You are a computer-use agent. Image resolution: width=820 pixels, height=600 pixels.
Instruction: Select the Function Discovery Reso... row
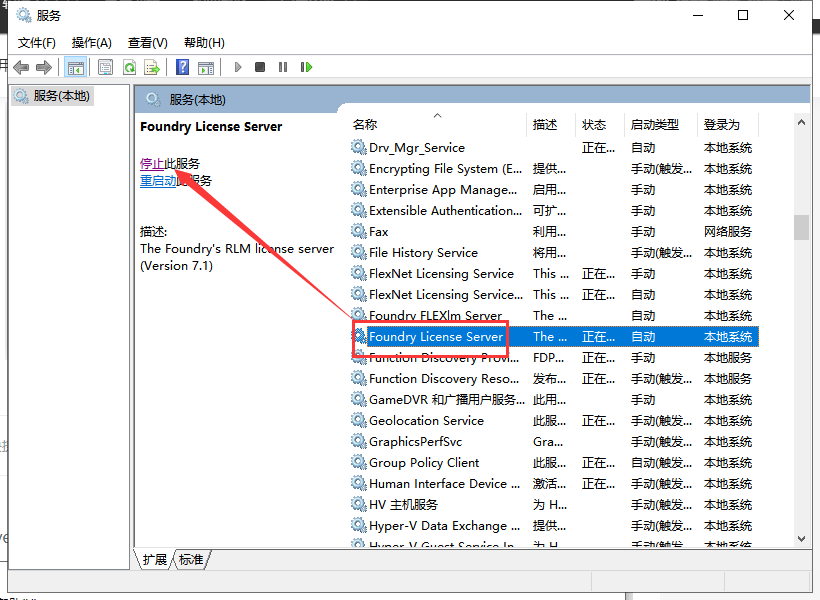tap(554, 378)
